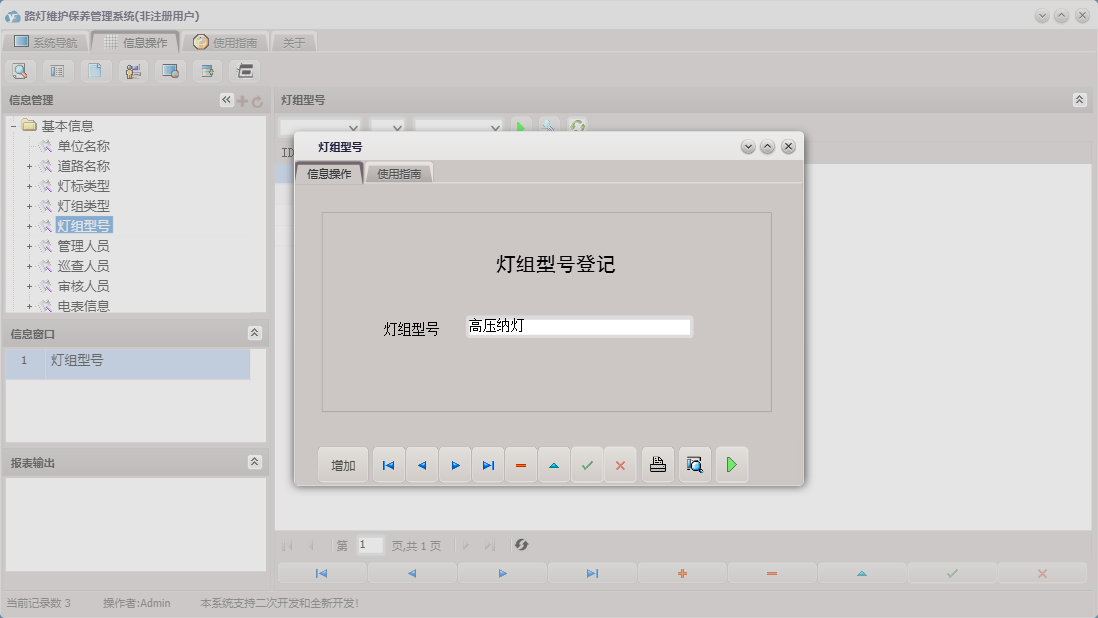Viewport: 1098px width, 618px height.
Task: Click the green run arrow in the dialog toolbar
Action: (731, 464)
